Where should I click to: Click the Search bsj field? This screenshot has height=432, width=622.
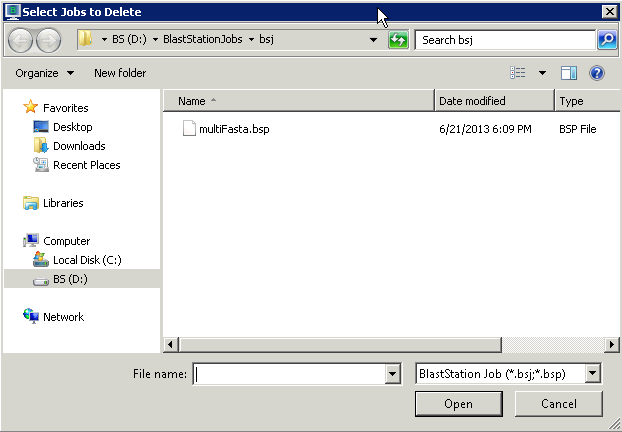(x=505, y=40)
